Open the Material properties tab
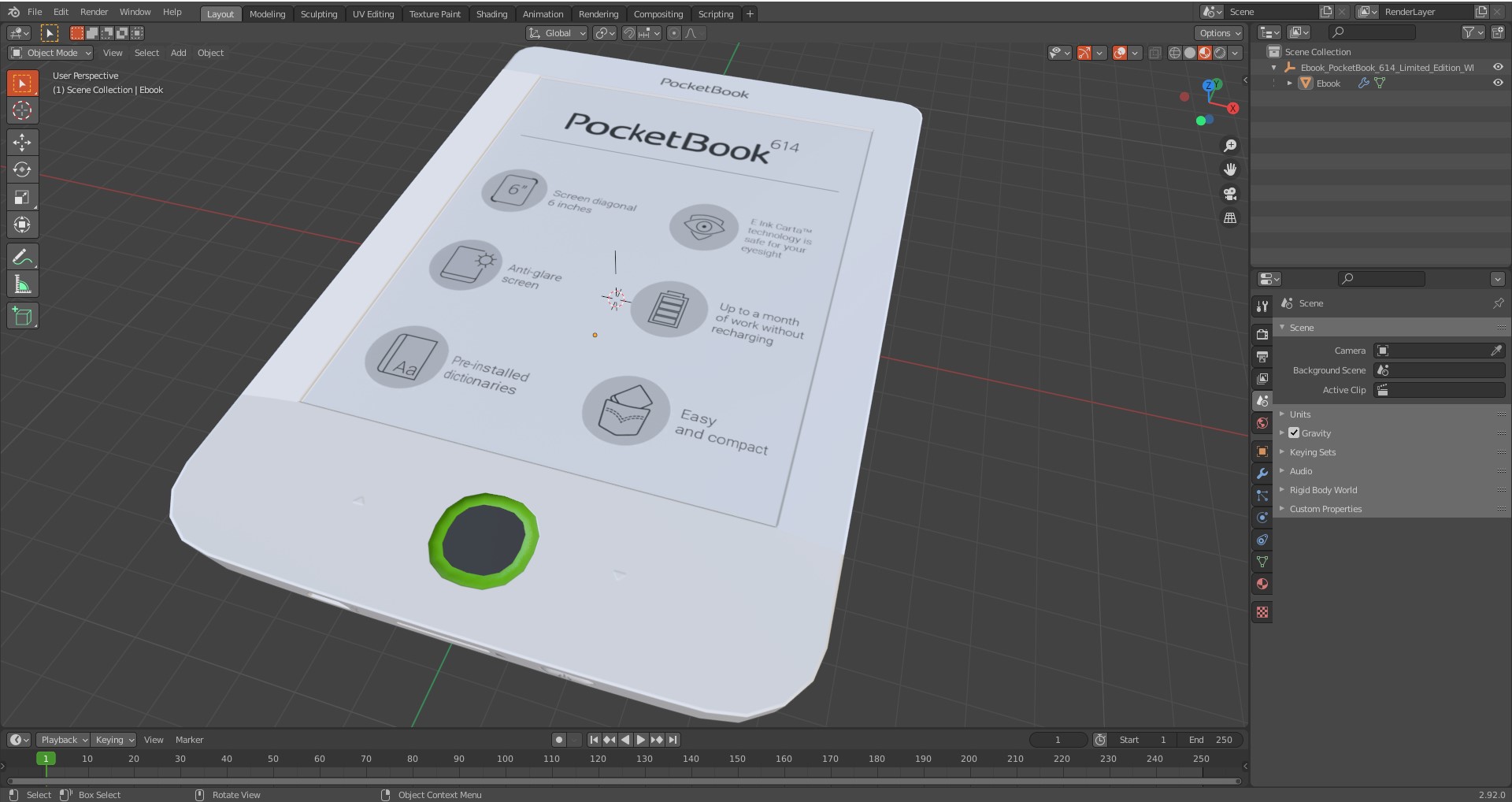Viewport: 1512px width, 802px height. (1262, 584)
